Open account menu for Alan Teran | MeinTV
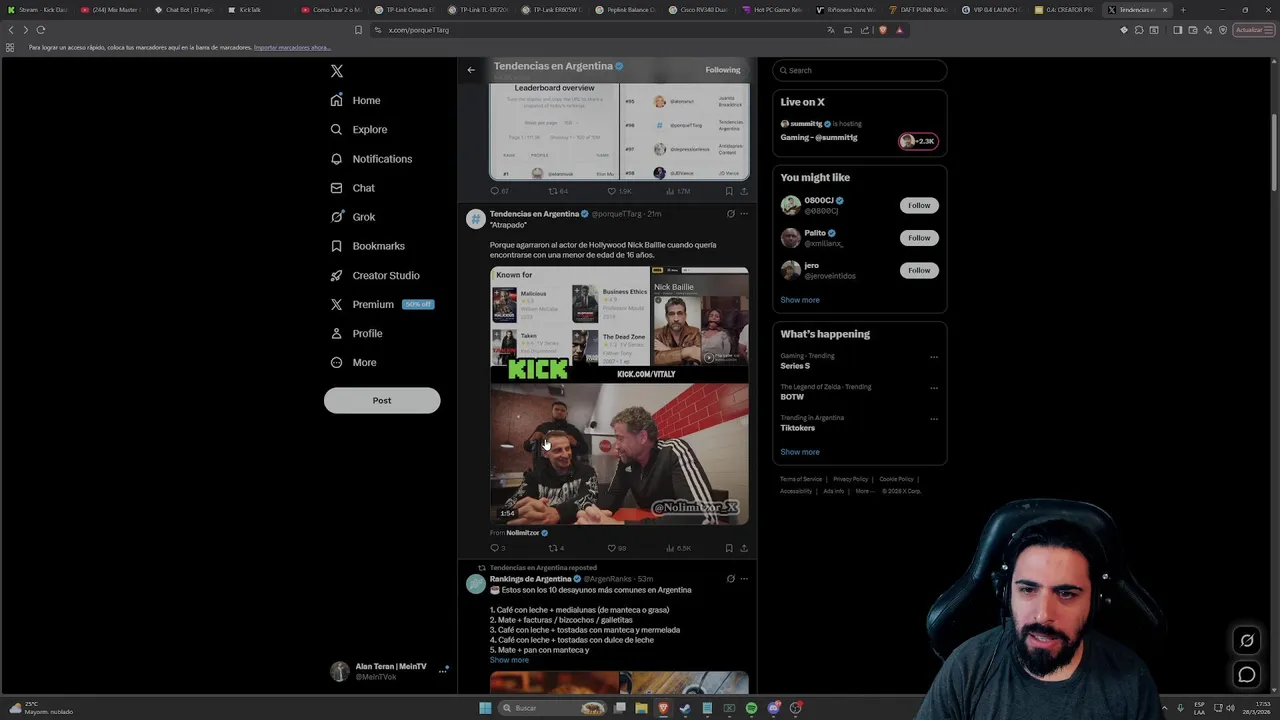The height and width of the screenshot is (720, 1280). coord(389,671)
